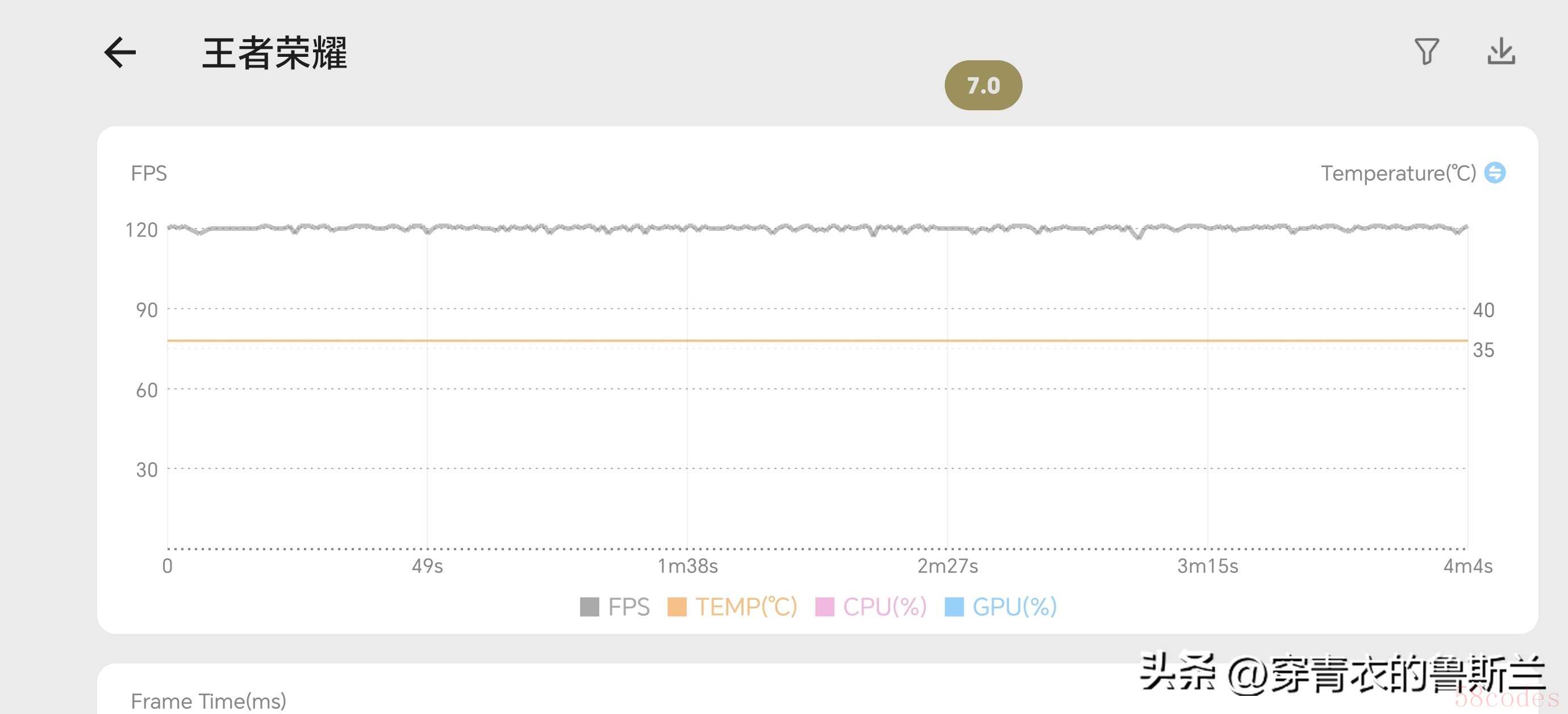The width and height of the screenshot is (1568, 714).
Task: Select the 1m38s time marker
Action: 687,566
